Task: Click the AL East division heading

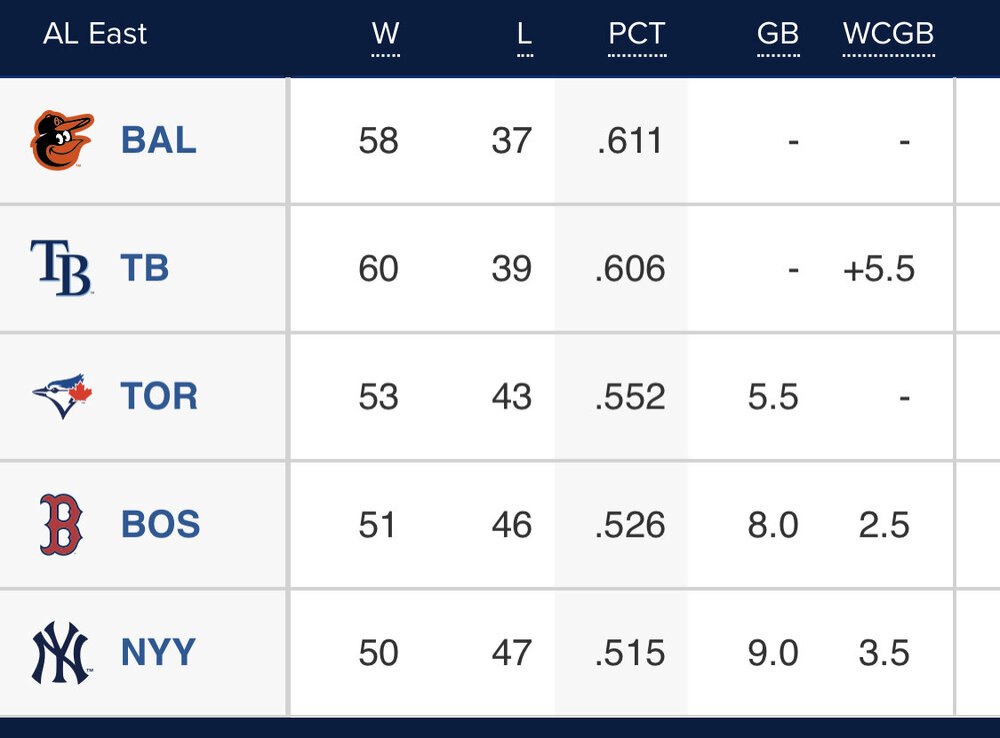Action: coord(95,34)
